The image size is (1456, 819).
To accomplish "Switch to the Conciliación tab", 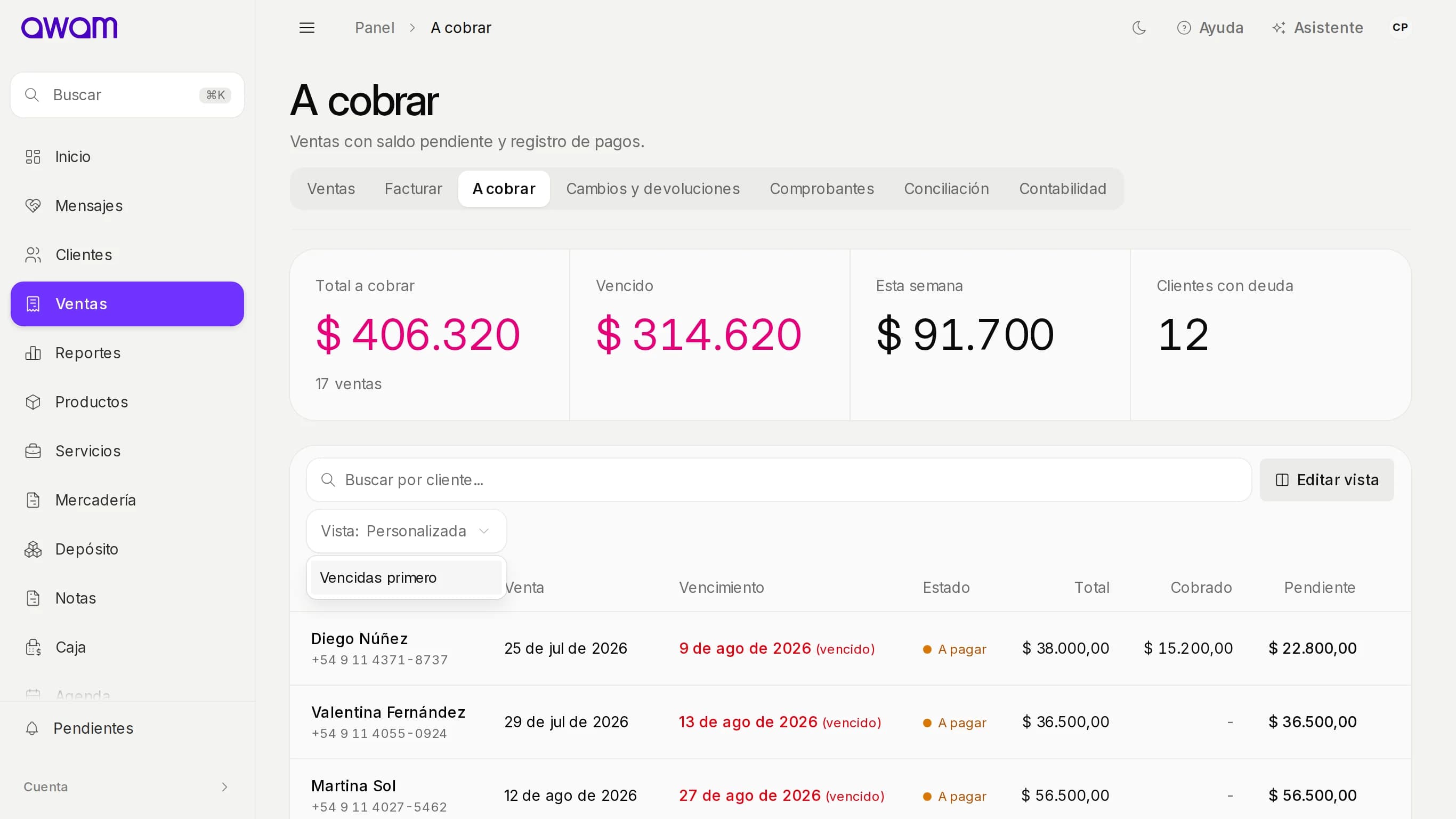I will [946, 189].
